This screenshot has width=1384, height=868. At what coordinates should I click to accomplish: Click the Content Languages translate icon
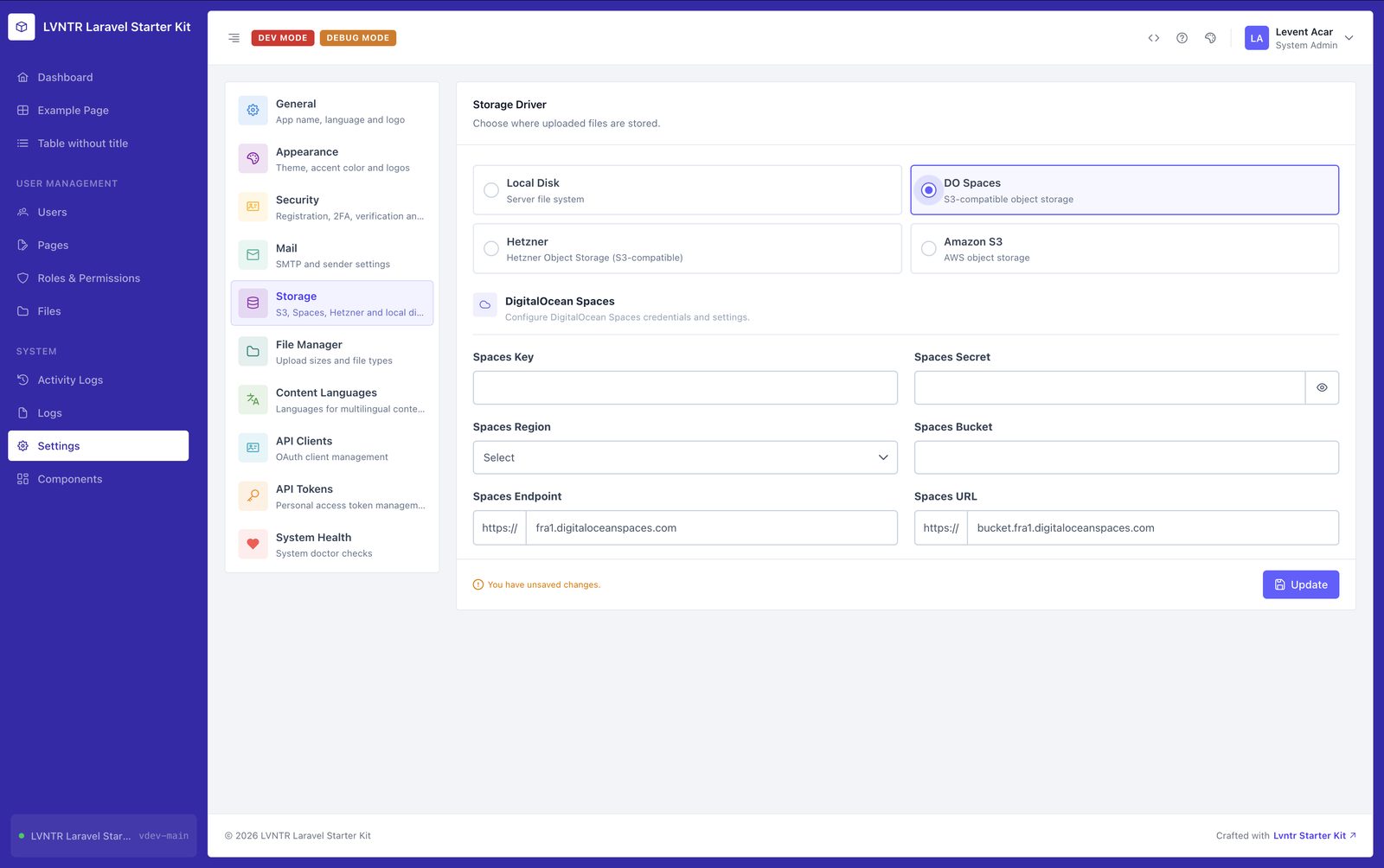click(x=253, y=399)
